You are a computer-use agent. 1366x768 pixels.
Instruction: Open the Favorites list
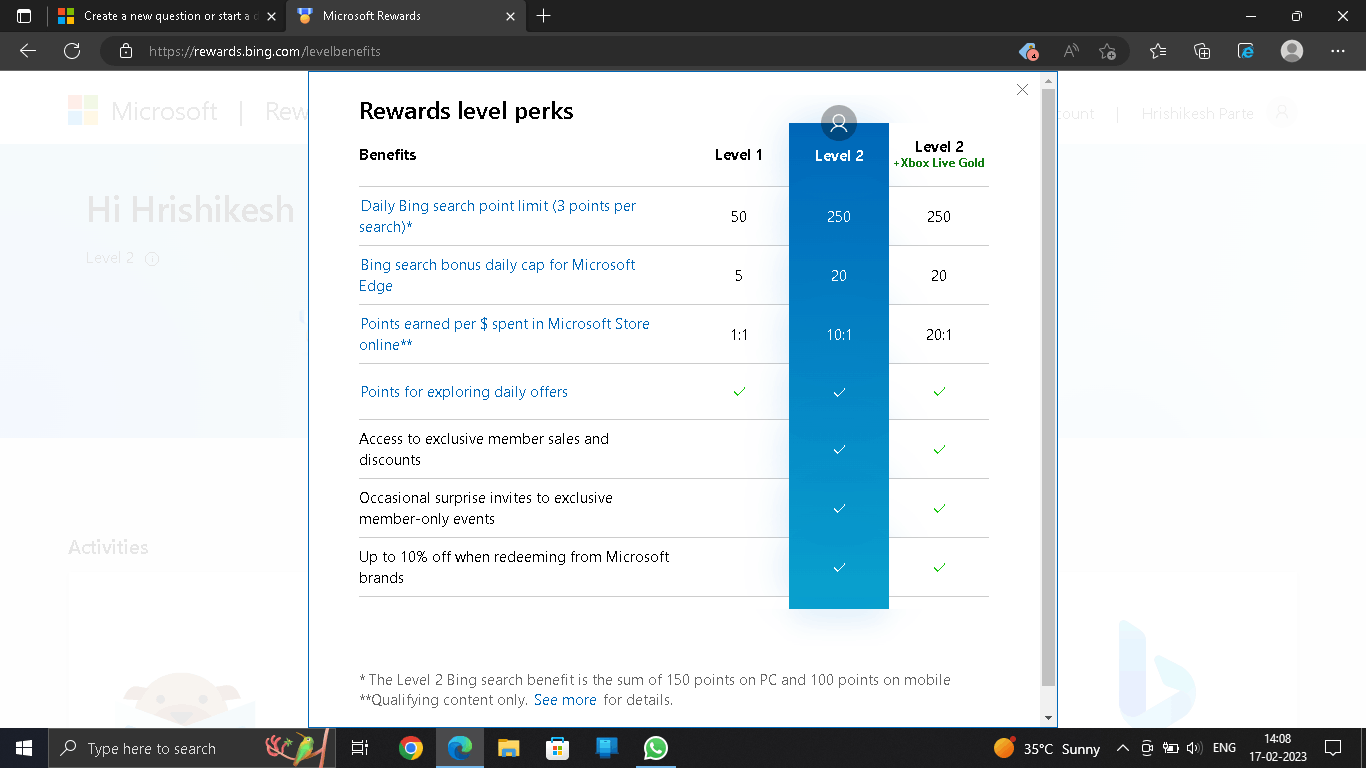point(1158,51)
